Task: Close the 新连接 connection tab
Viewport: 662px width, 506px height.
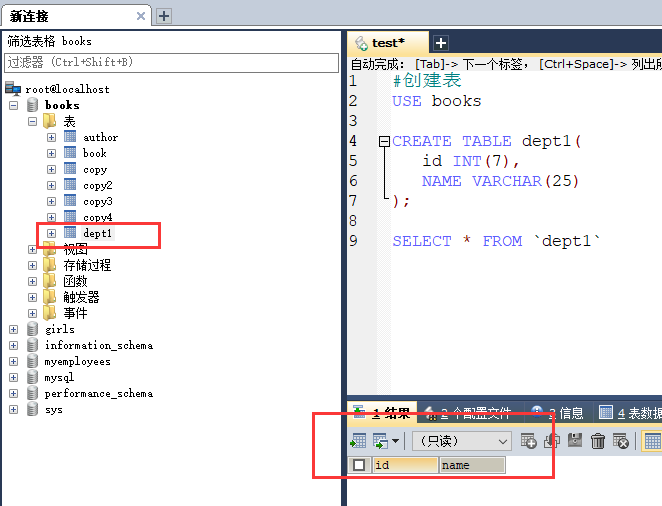Action: [x=141, y=16]
